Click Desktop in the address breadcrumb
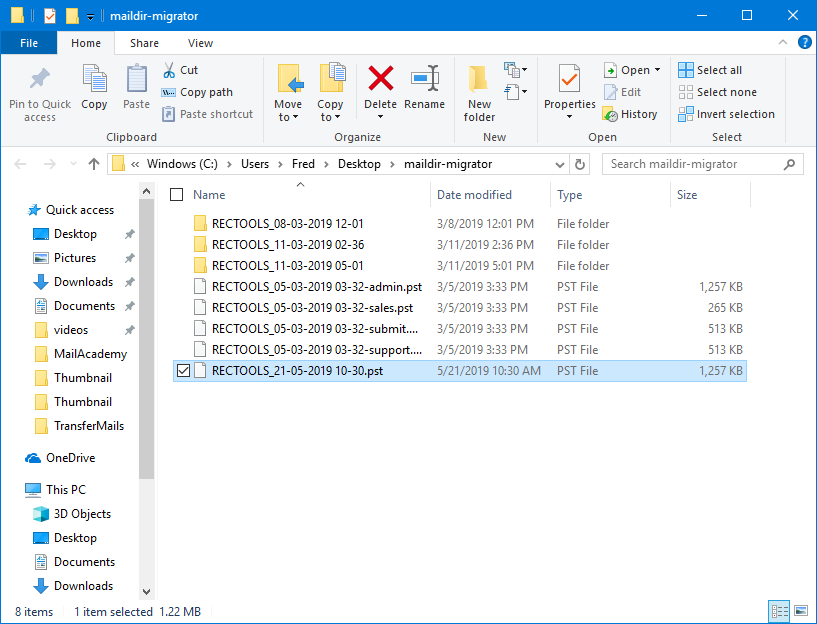The image size is (817, 624). click(x=359, y=164)
